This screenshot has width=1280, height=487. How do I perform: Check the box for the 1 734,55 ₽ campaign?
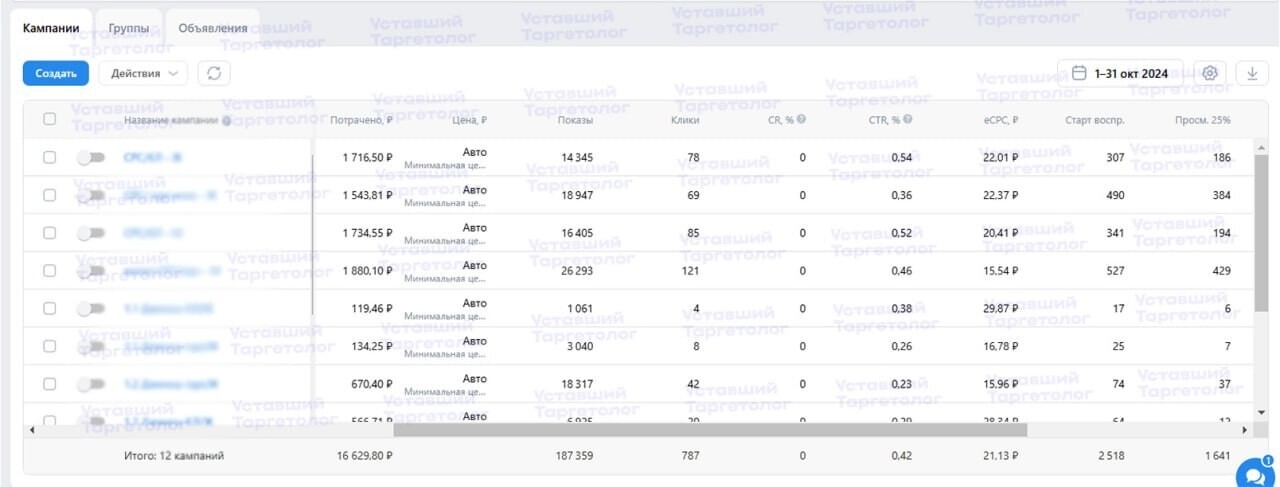50,233
